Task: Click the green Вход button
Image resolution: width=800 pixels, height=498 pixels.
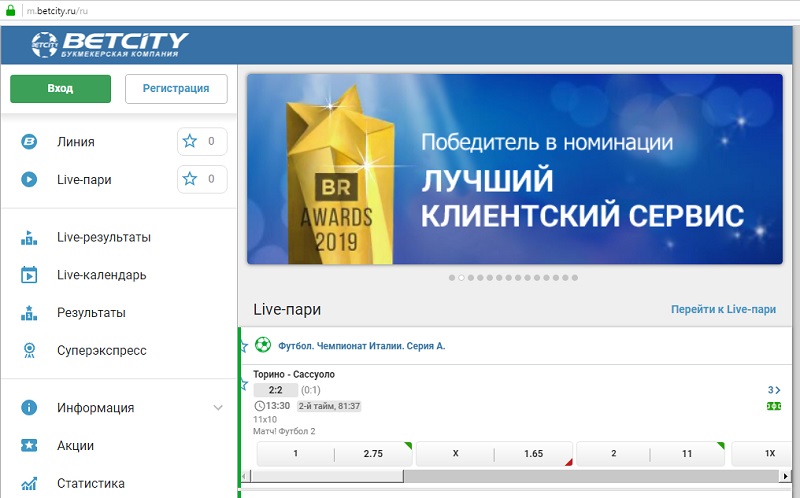Action: click(x=60, y=89)
